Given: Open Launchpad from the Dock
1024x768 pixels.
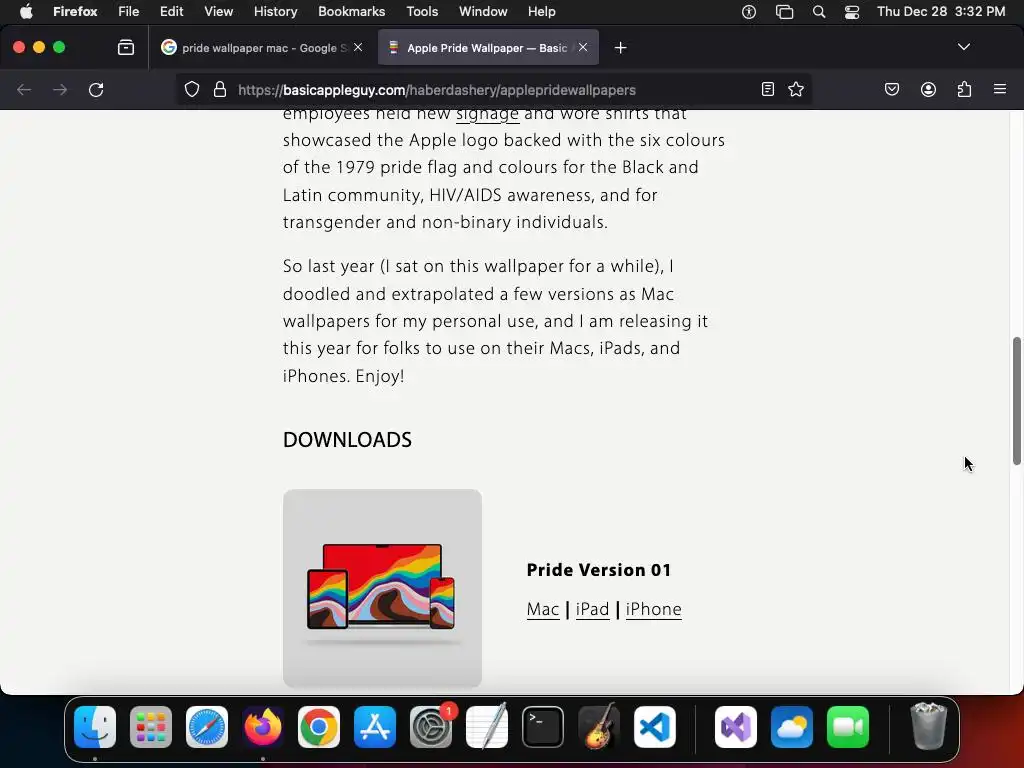Looking at the screenshot, I should coord(151,727).
